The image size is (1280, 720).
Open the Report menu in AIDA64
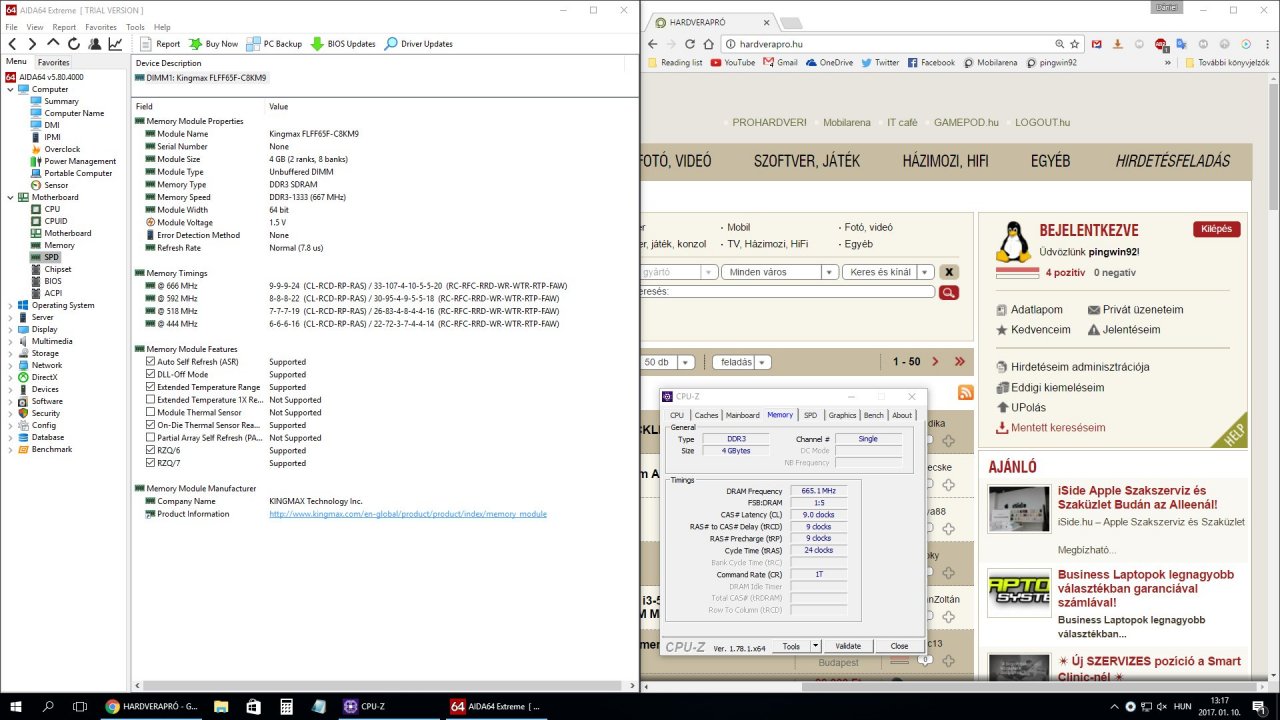[64, 27]
